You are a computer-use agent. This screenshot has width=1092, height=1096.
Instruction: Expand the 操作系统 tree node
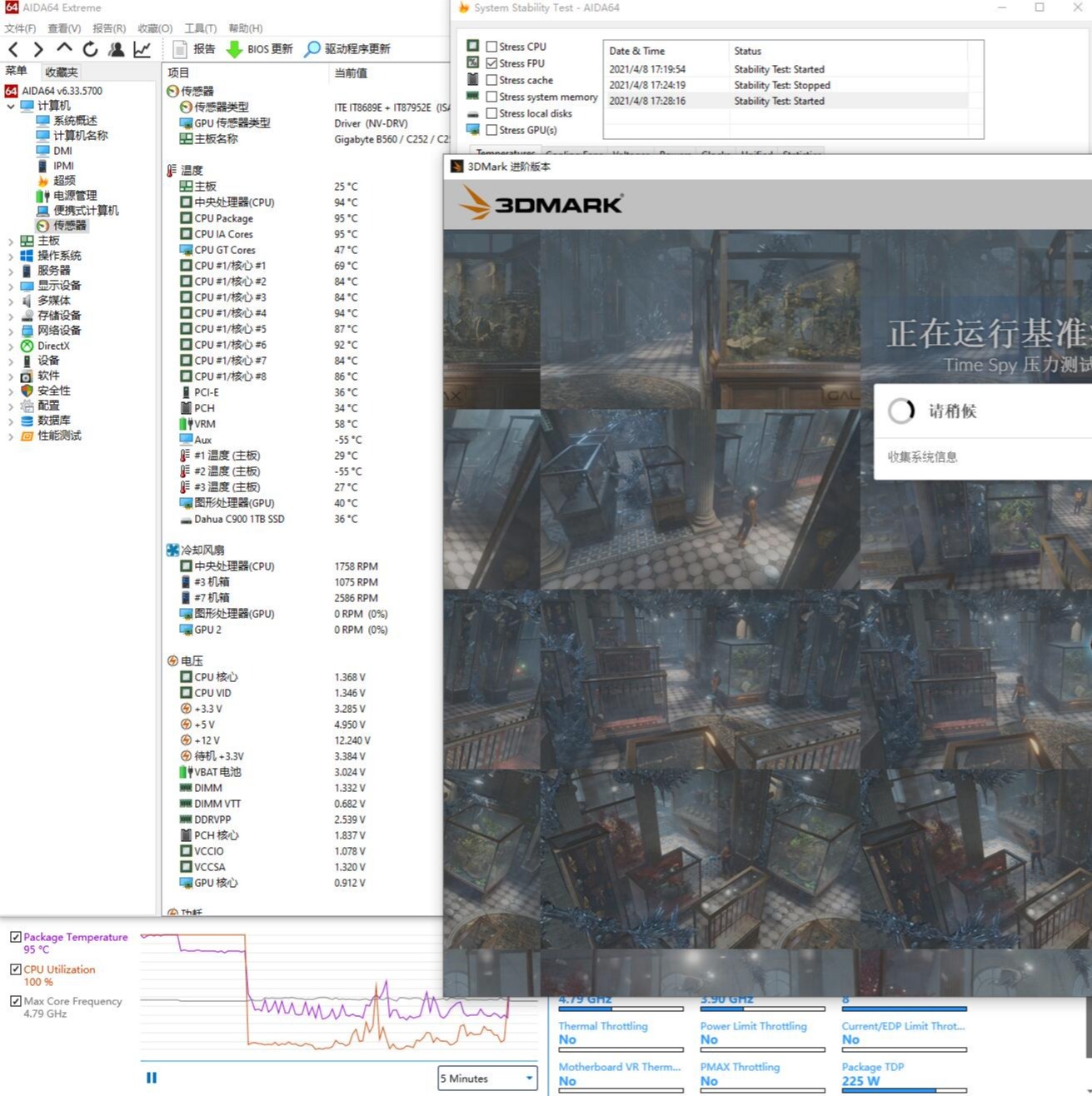[x=10, y=256]
